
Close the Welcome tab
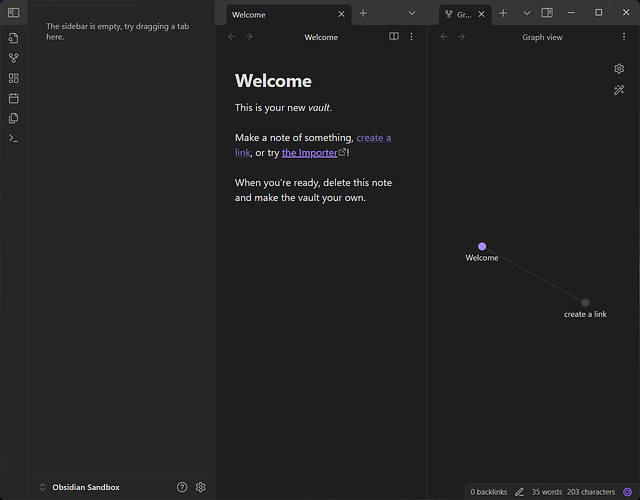tap(341, 14)
